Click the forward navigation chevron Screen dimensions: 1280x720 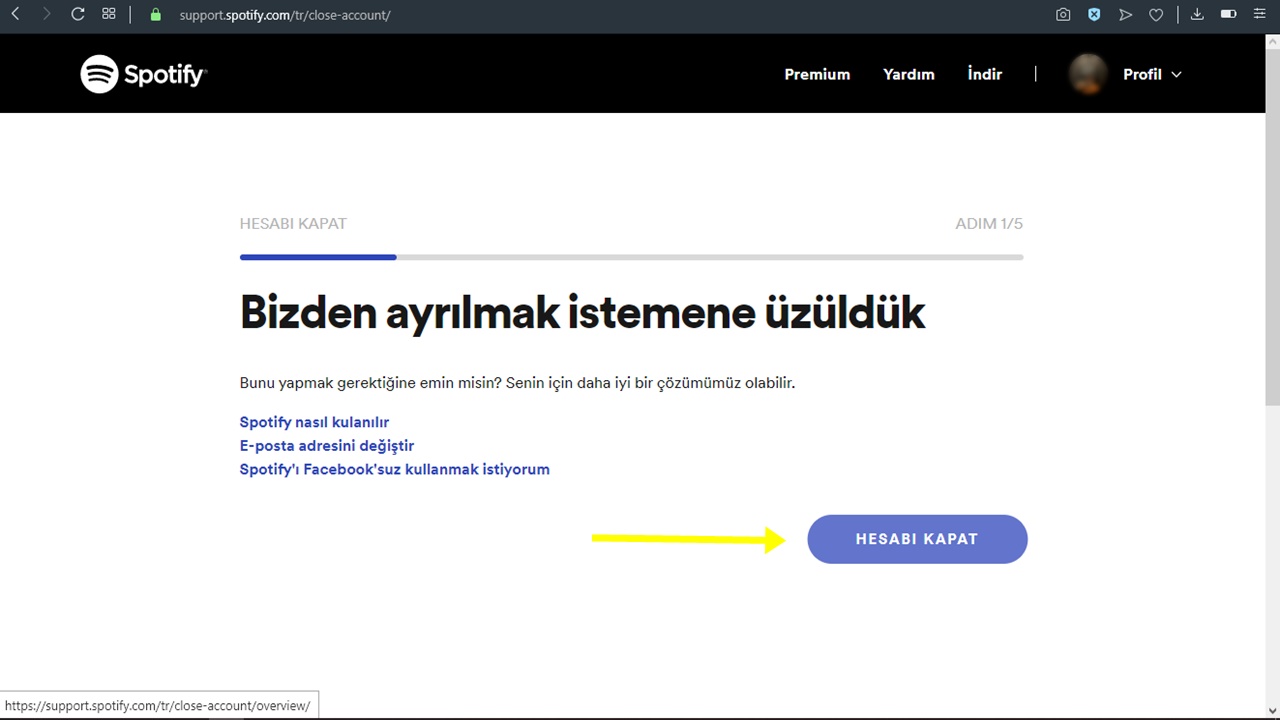pyautogui.click(x=46, y=14)
